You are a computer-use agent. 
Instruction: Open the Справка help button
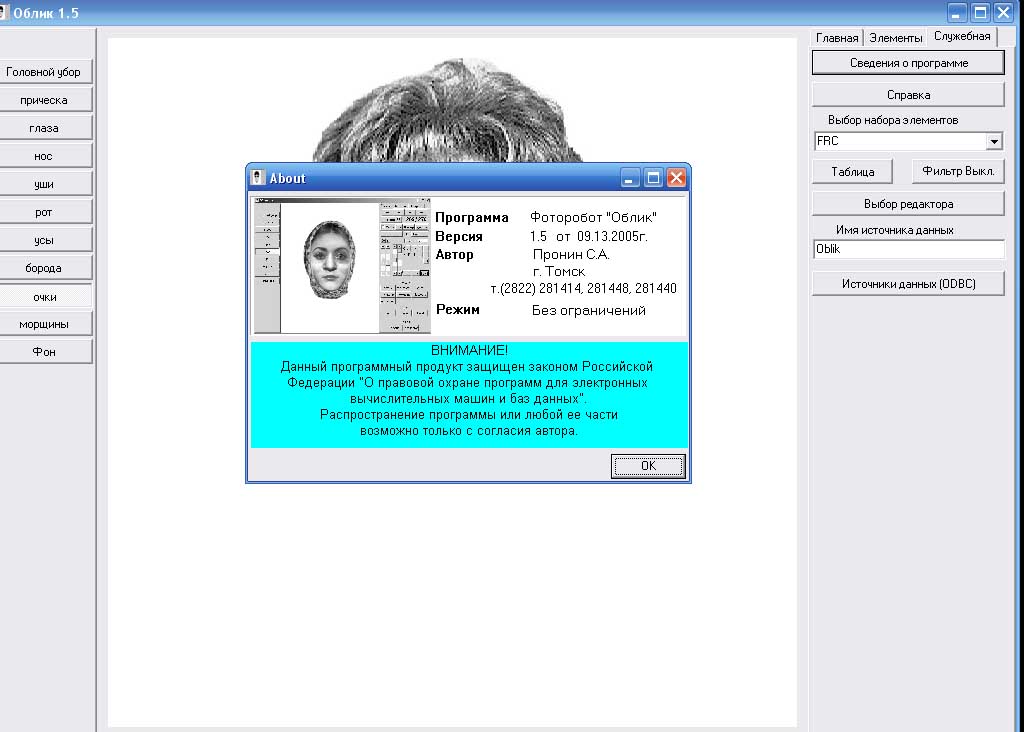tap(908, 95)
